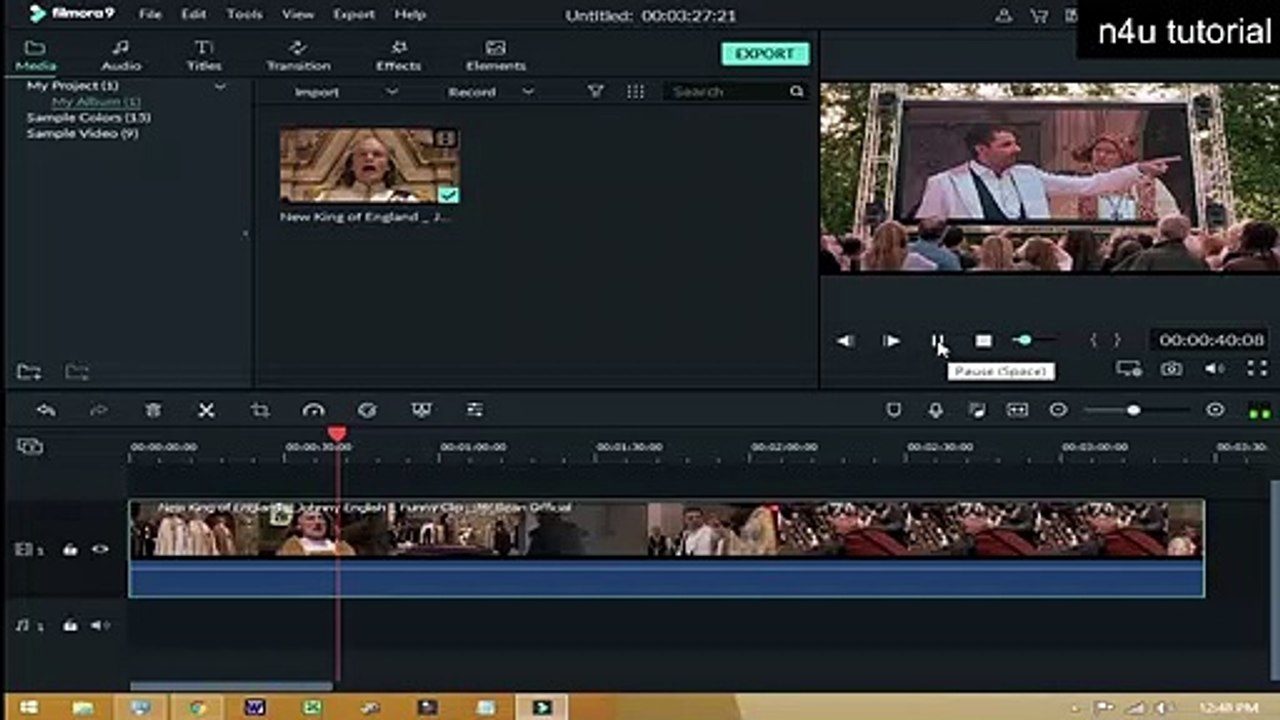This screenshot has width=1280, height=720.
Task: Open the Audio Mixer icon
Action: [x=976, y=410]
